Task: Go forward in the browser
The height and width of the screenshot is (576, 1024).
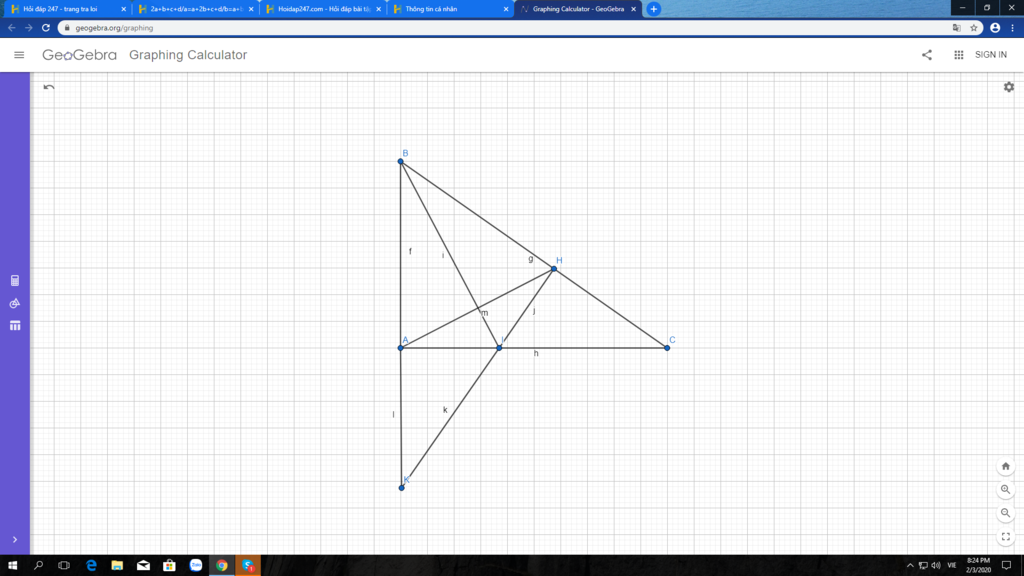Action: click(x=29, y=28)
